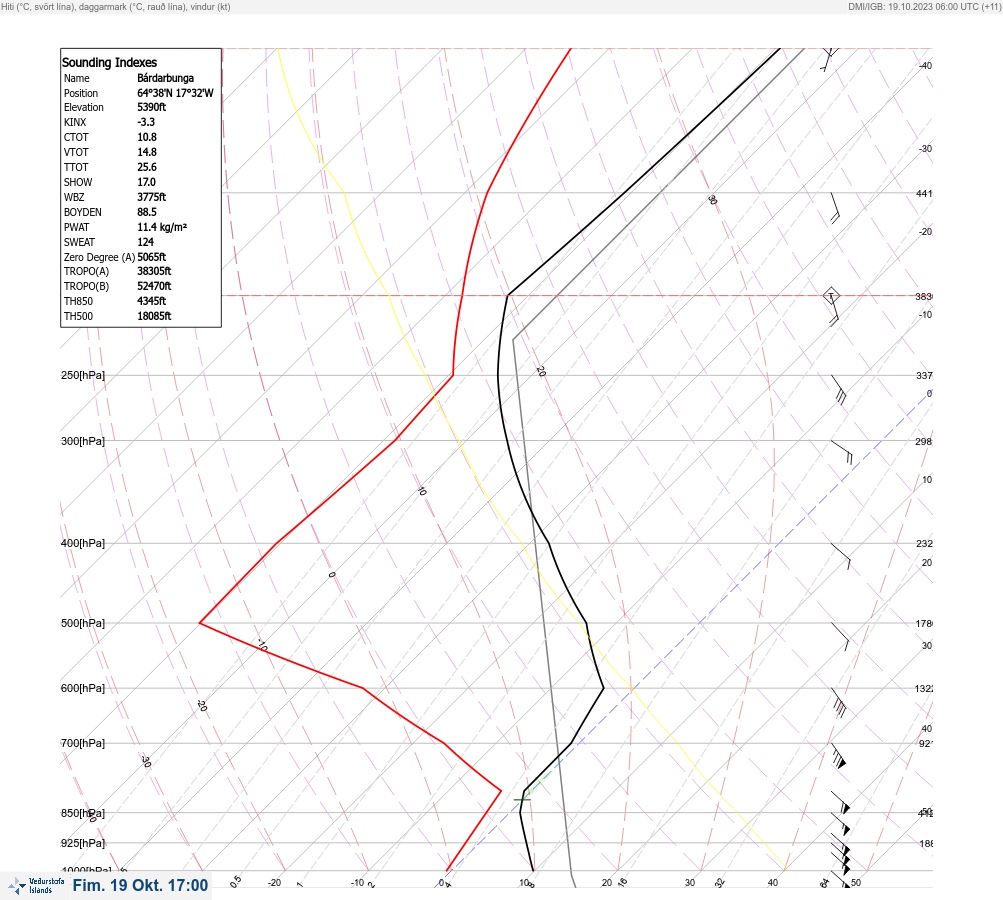Click the 0.5 mixing ratio label on bottom axis

point(235,881)
